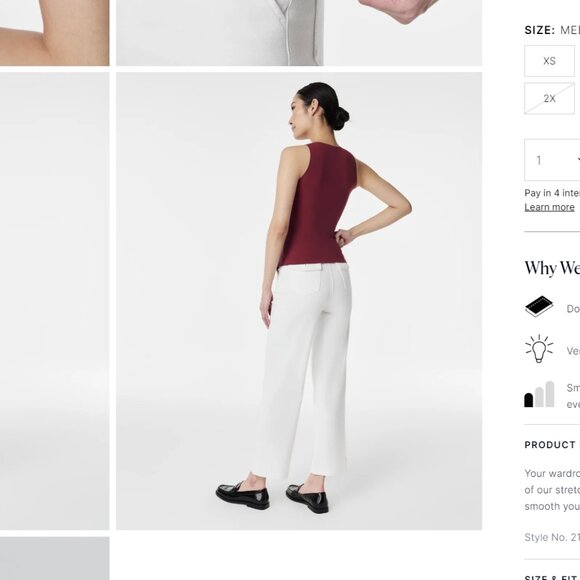This screenshot has height=580, width=580.
Task: Select the crossed-out 2X size option
Action: [549, 98]
